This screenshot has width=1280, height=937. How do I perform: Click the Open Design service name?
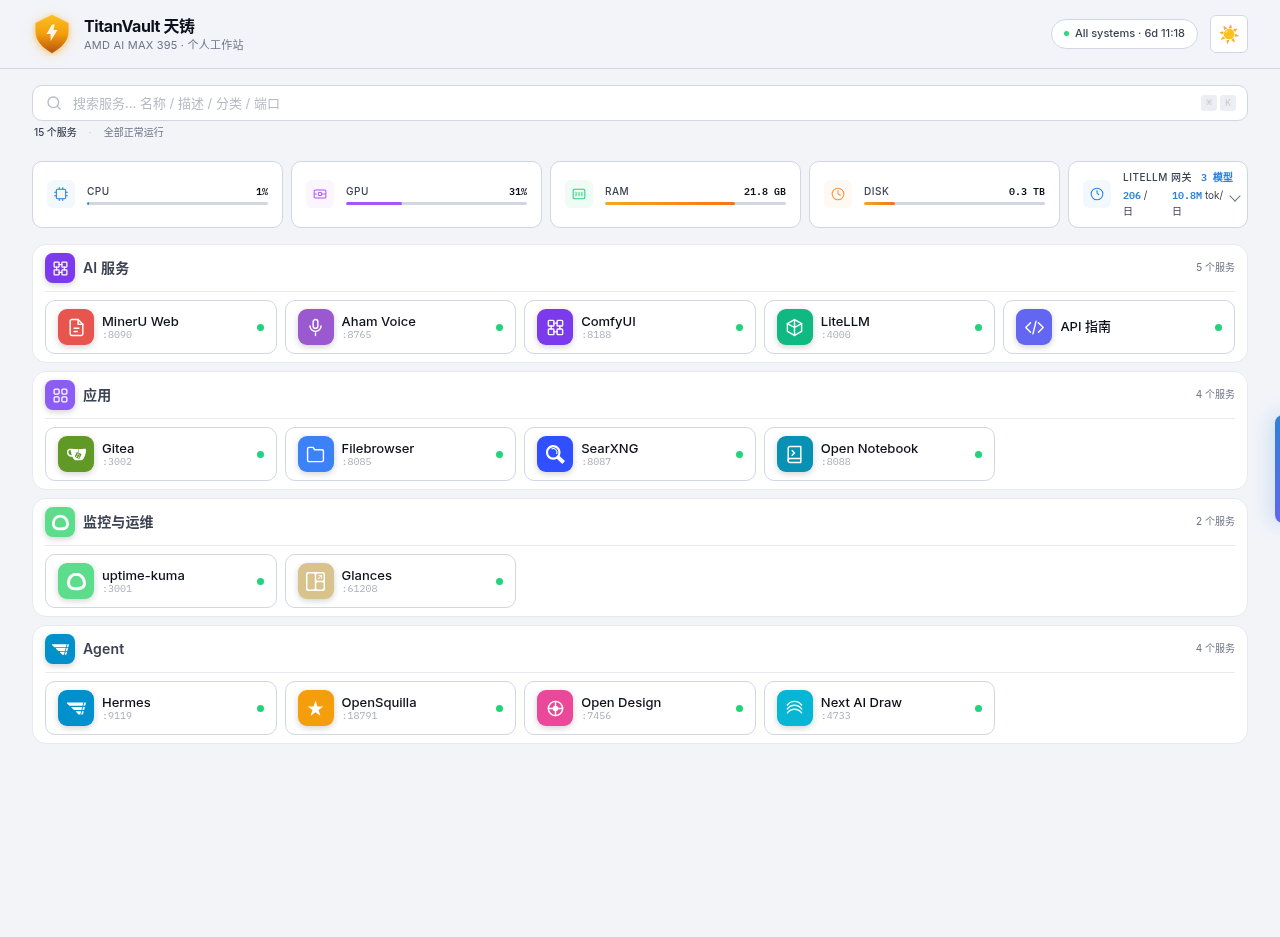[621, 702]
